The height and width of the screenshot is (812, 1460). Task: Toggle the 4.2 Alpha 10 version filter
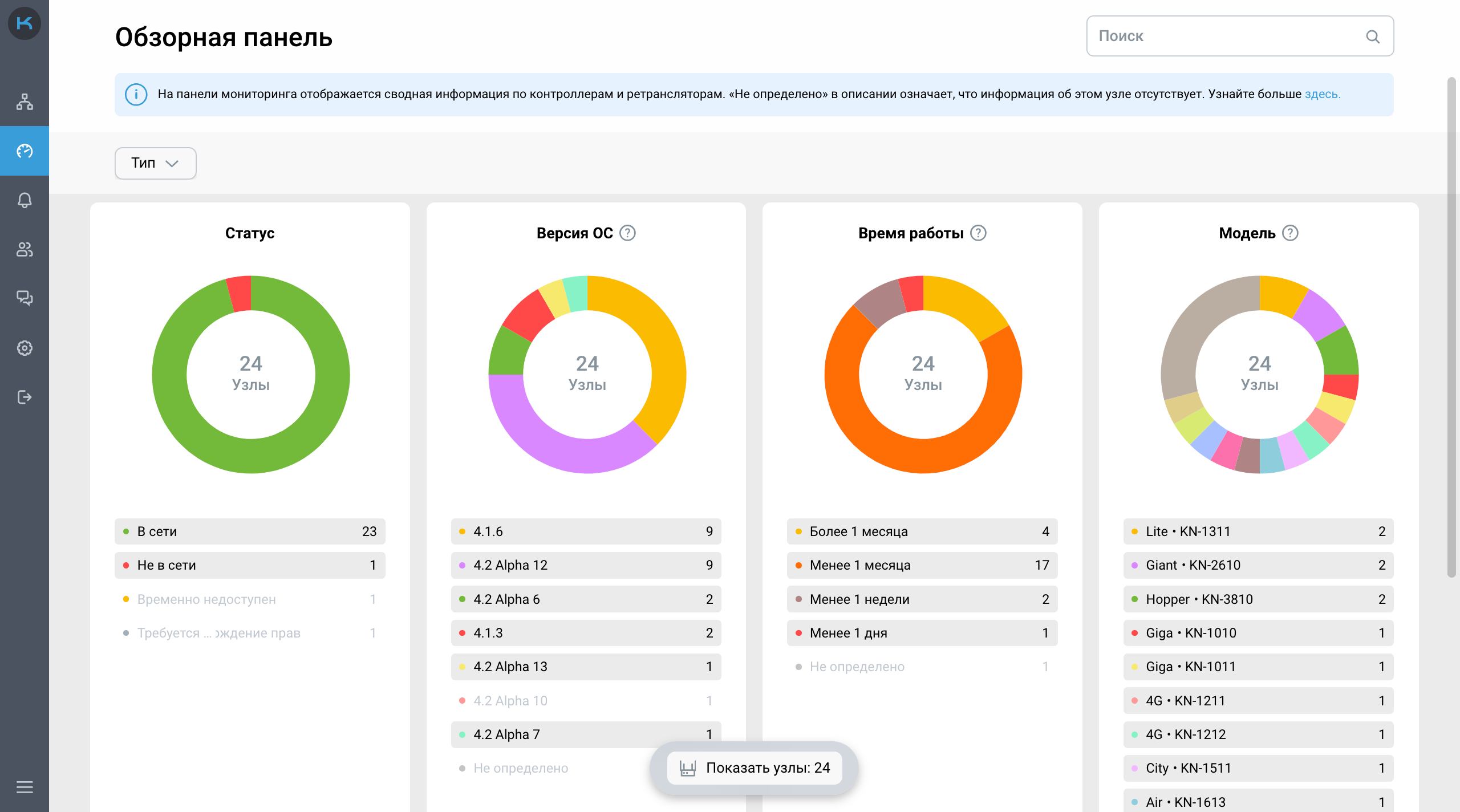586,701
